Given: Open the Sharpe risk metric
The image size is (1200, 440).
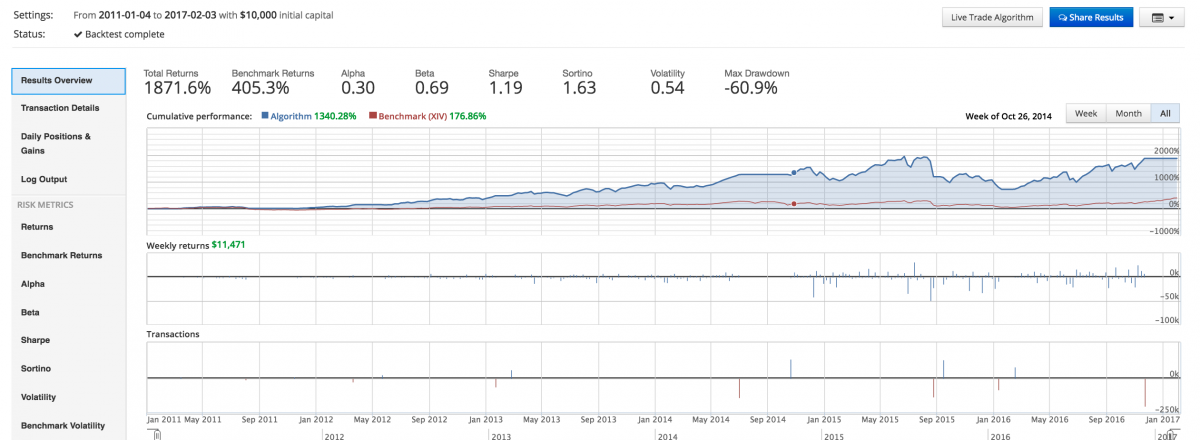Looking at the screenshot, I should [35, 340].
